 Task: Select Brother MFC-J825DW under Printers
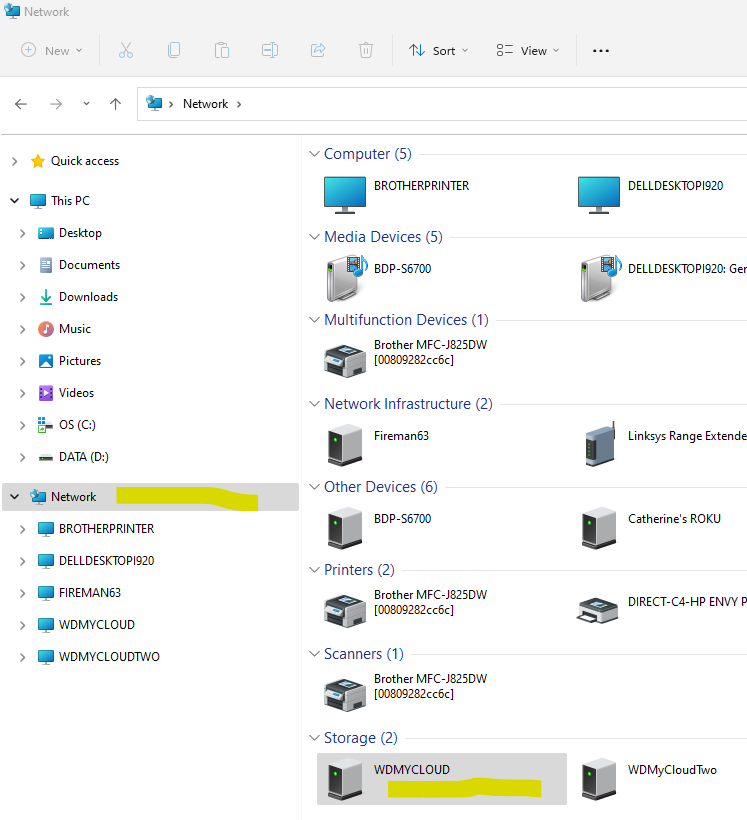pyautogui.click(x=345, y=610)
